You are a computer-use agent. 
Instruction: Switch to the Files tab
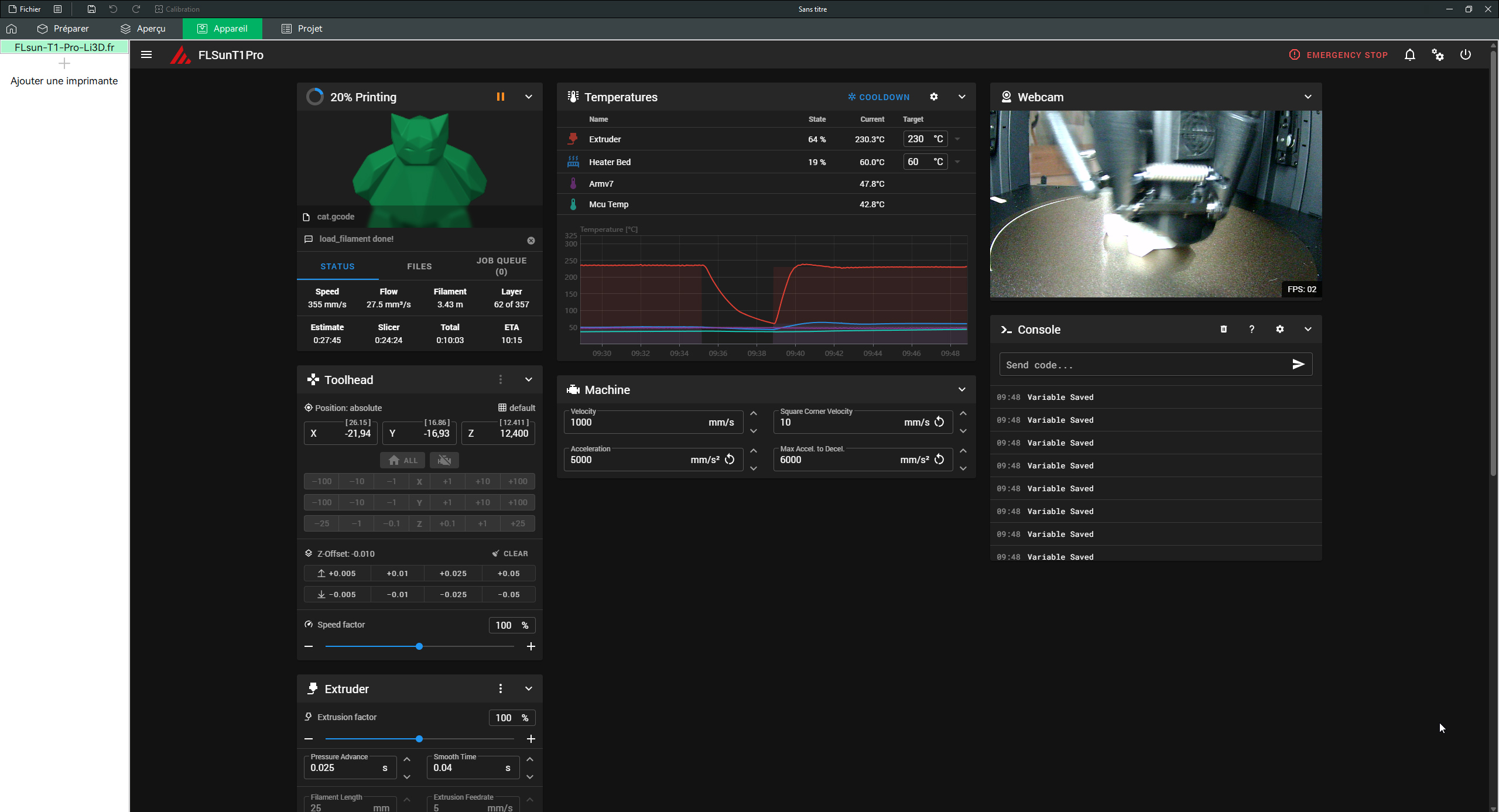coord(419,266)
